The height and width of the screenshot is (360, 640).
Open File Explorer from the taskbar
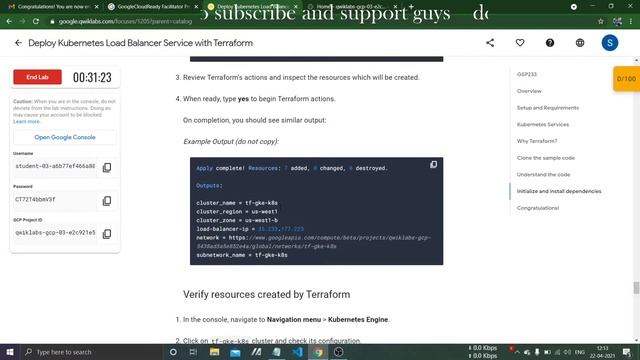point(214,352)
